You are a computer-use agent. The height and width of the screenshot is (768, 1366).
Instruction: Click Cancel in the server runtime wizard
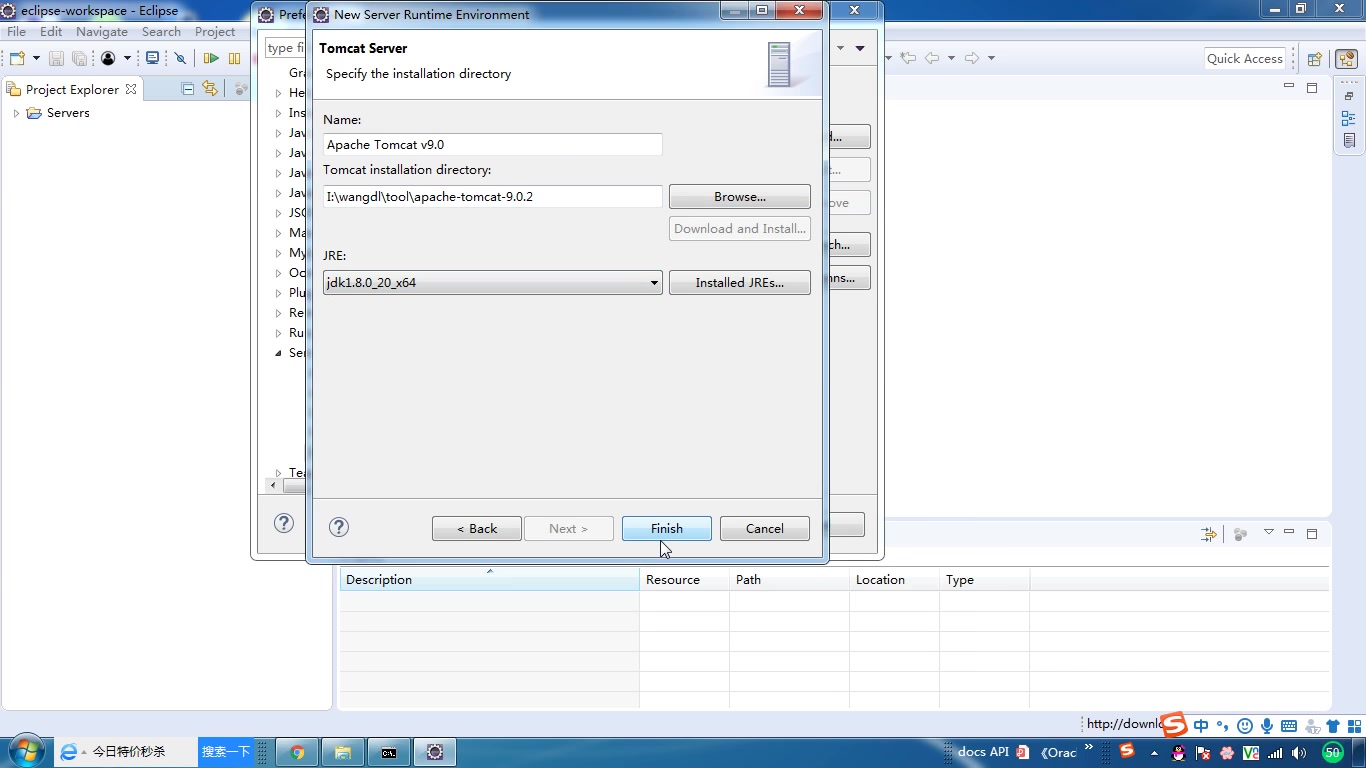(x=765, y=529)
